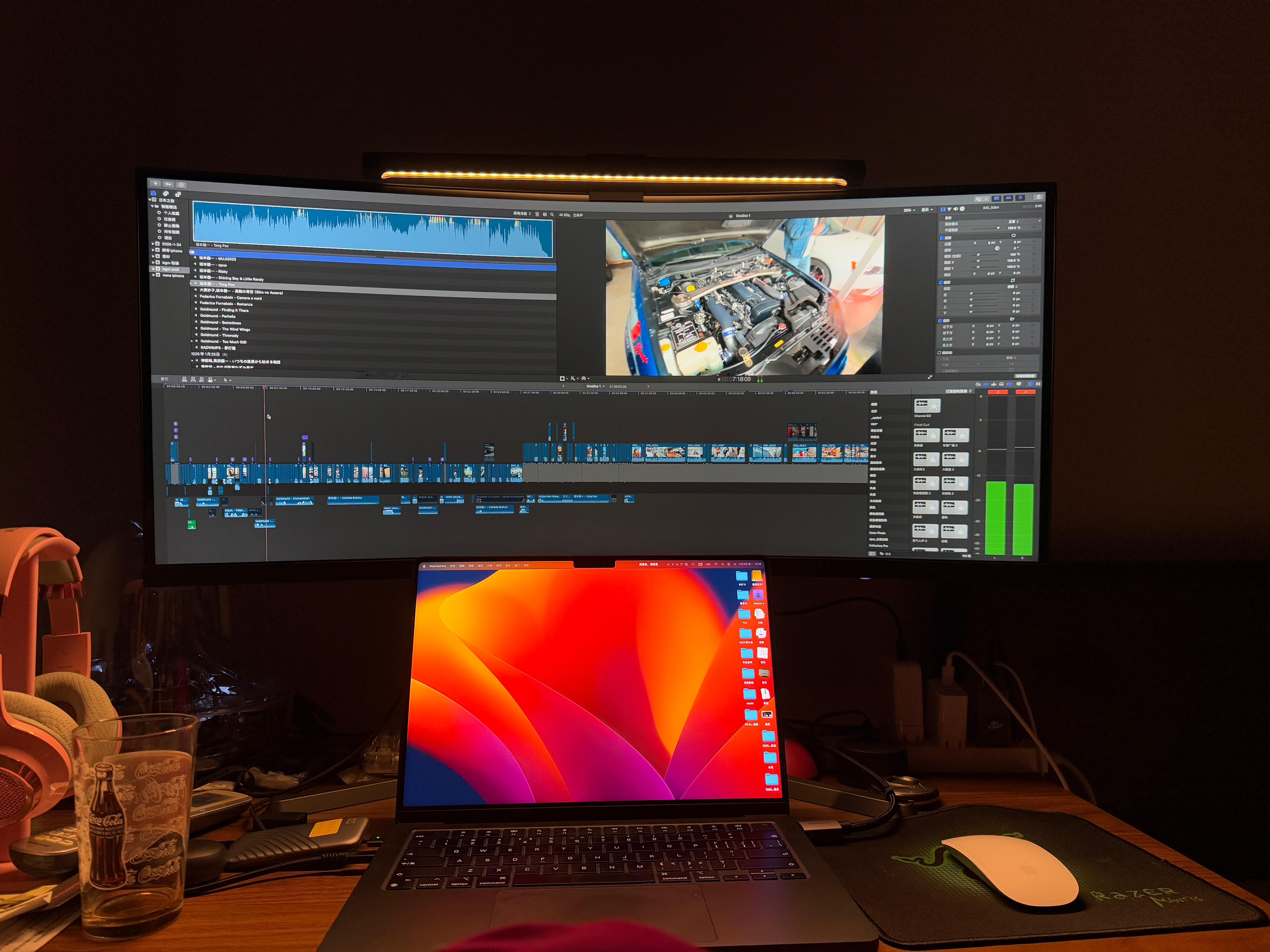Open the 显示 view options dropdown
This screenshot has width=1270, height=952.
(927, 210)
